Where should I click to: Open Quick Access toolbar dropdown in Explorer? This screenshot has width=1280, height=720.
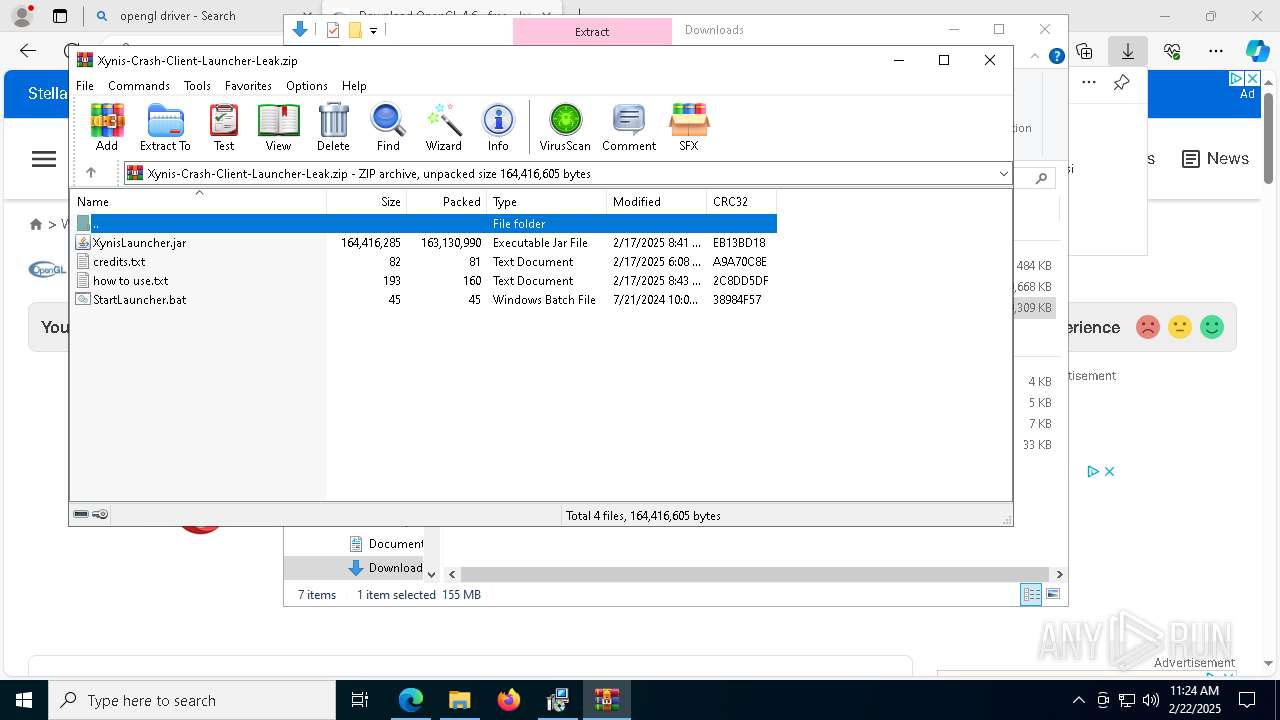click(373, 31)
